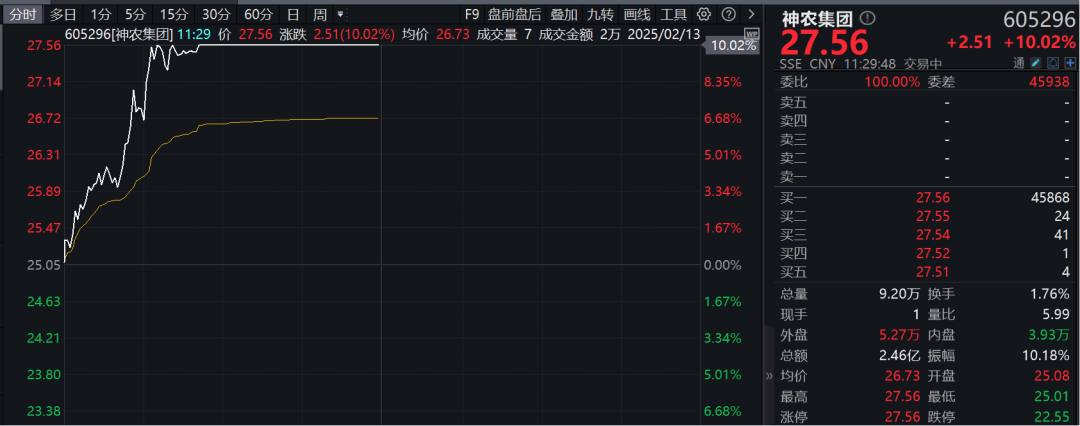Toggle 盘前盘后 pre/post market display
The image size is (1080, 426).
tap(515, 14)
